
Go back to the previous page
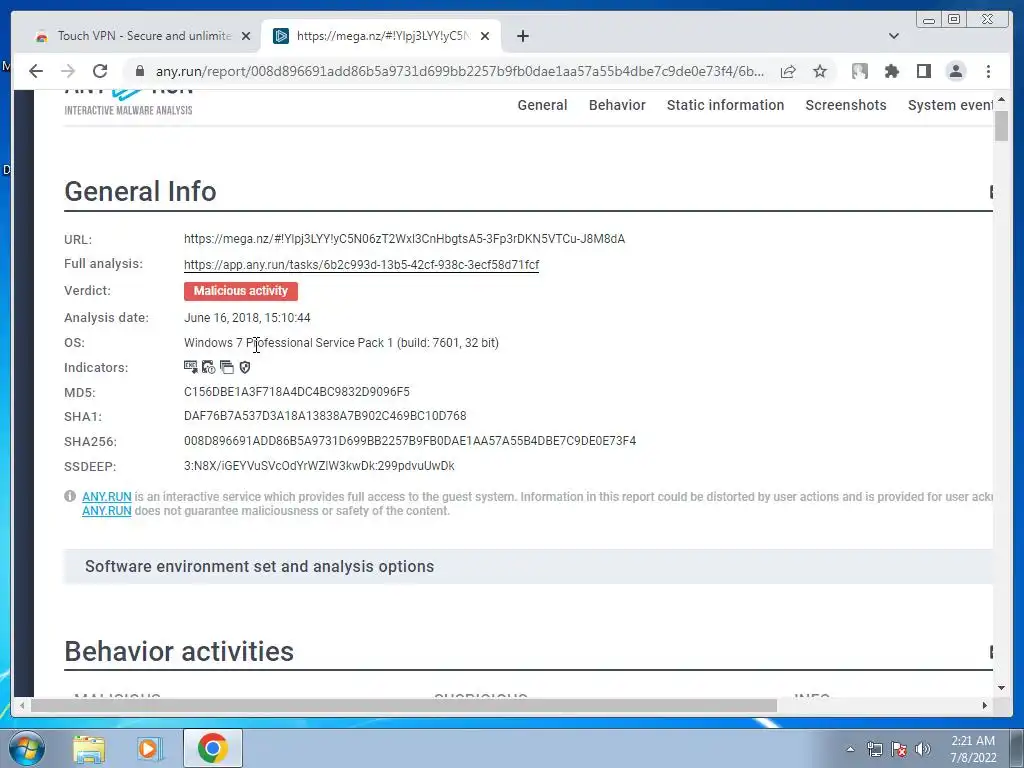(36, 71)
